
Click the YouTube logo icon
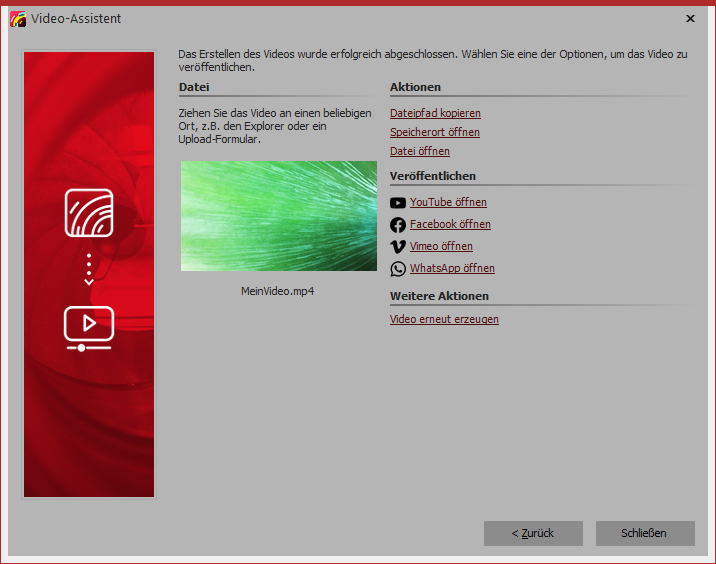click(x=398, y=203)
